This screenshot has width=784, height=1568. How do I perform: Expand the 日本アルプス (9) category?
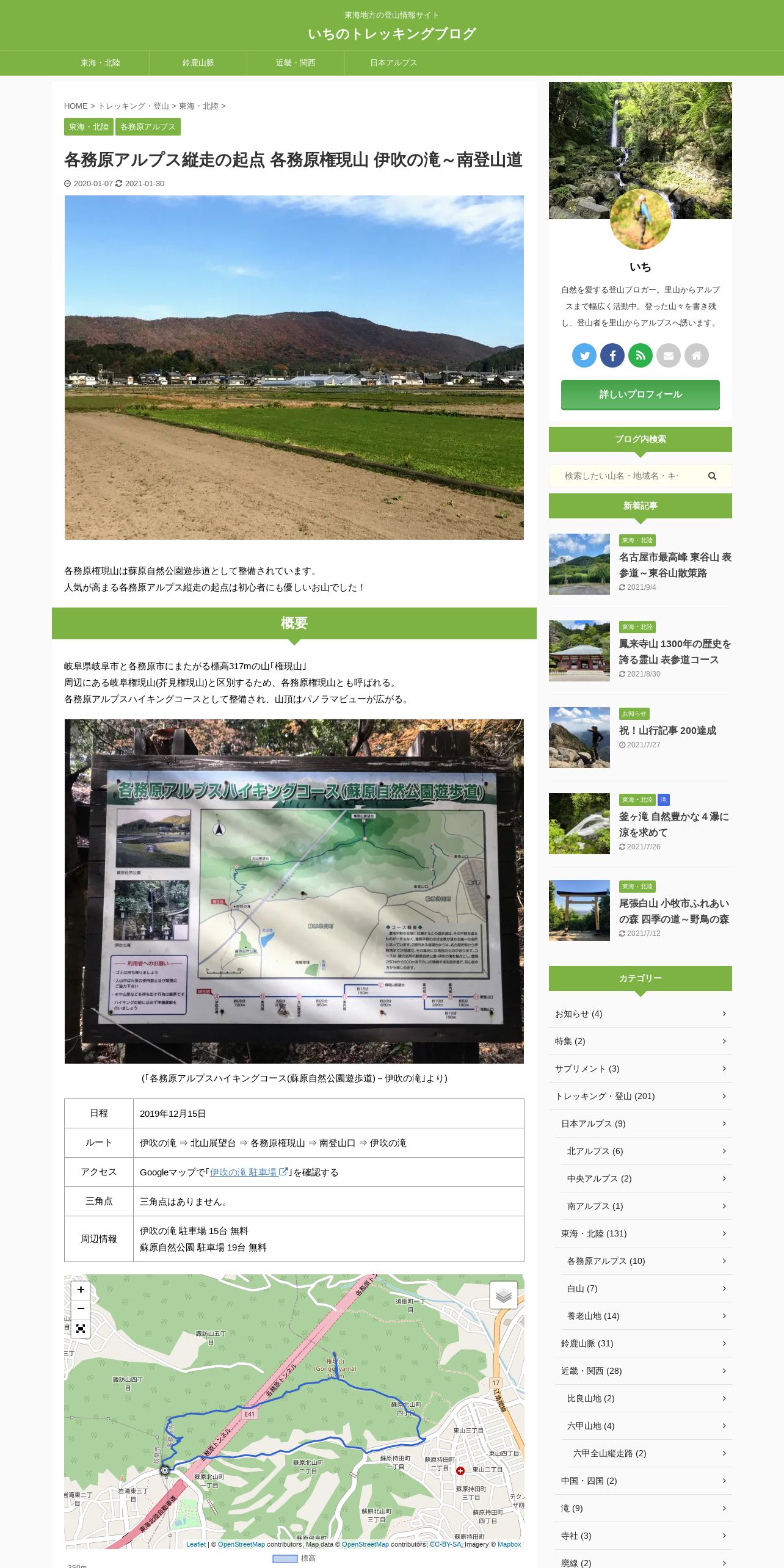point(644,1123)
